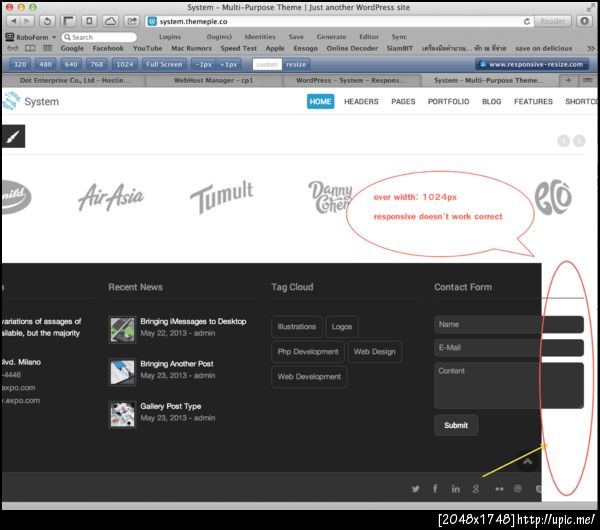600x530 pixels.
Task: Click the Google Plus footer icon
Action: click(x=476, y=489)
